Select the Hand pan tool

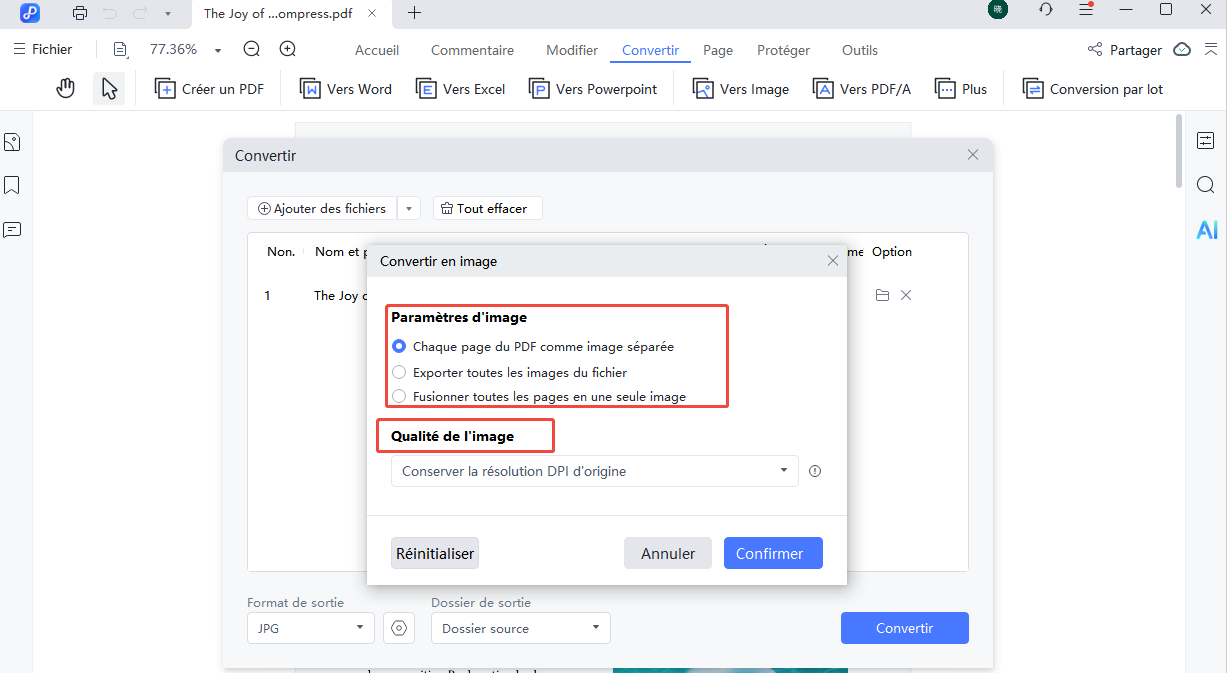(x=65, y=88)
